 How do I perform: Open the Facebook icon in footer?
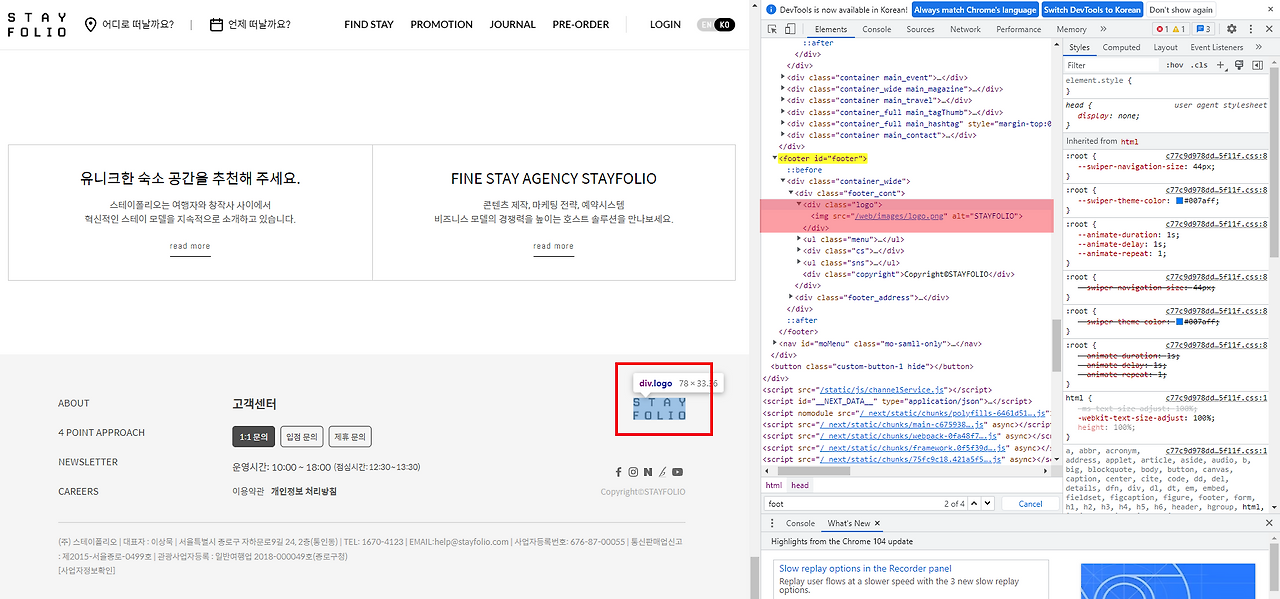(x=618, y=472)
